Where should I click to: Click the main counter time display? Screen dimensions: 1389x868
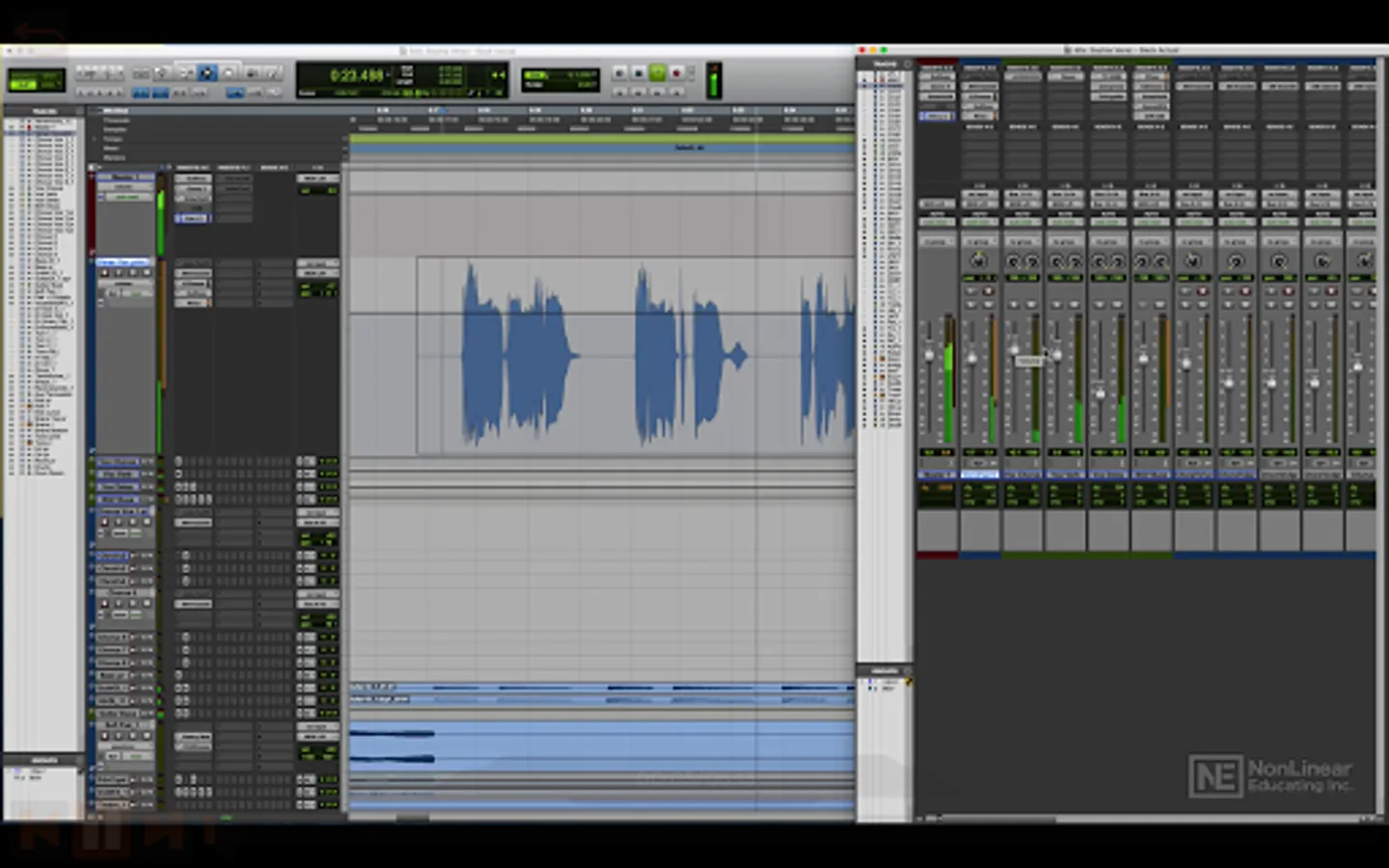click(x=357, y=75)
